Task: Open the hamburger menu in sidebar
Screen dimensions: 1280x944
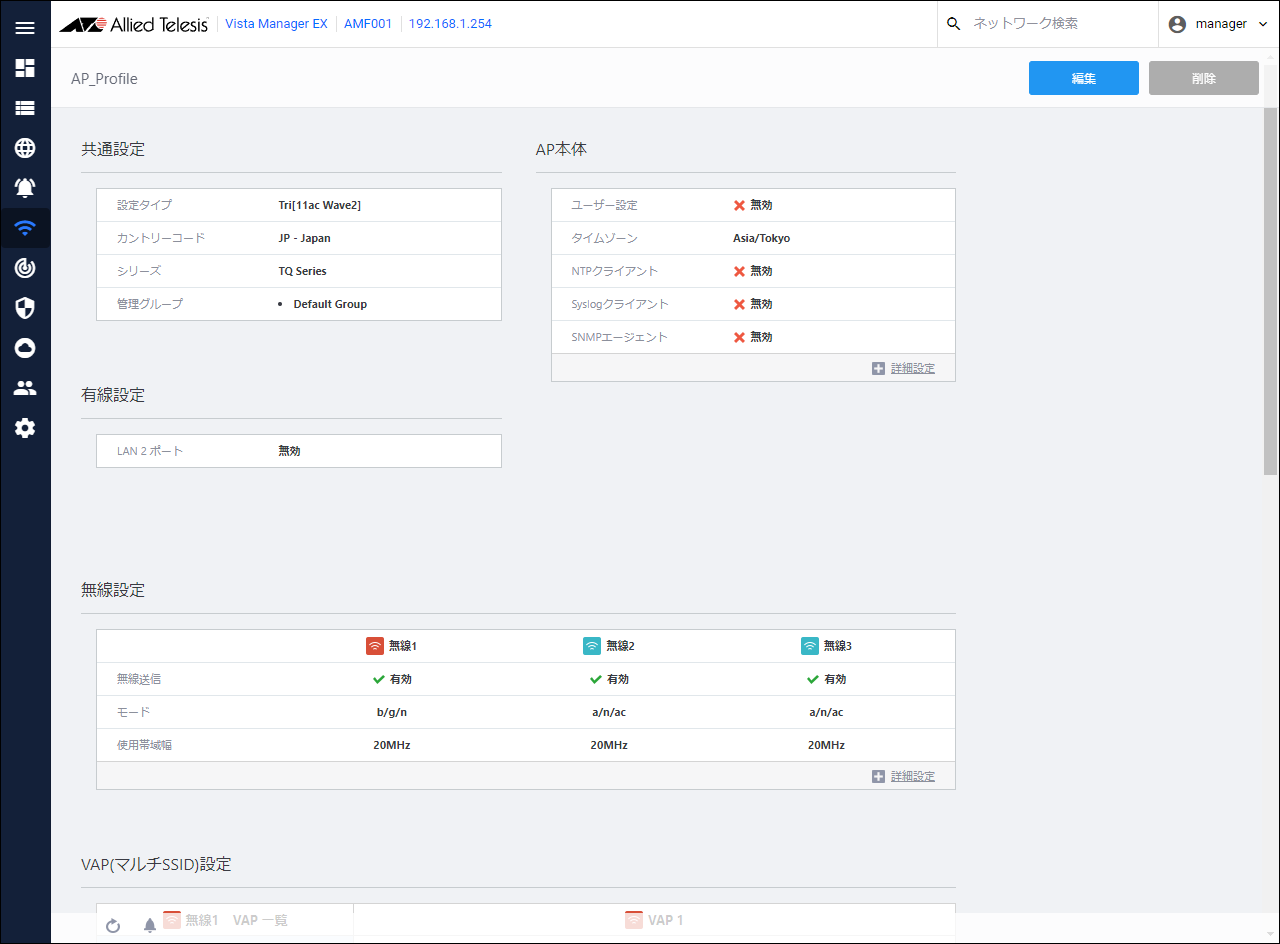Action: [25, 27]
